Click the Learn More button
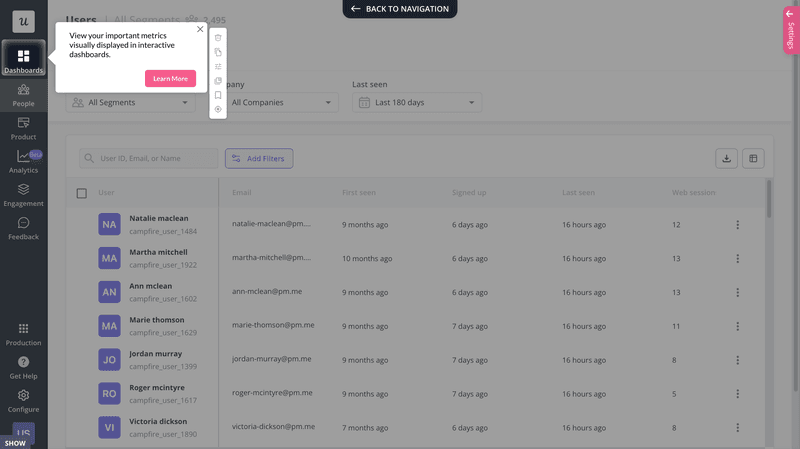 170,78
